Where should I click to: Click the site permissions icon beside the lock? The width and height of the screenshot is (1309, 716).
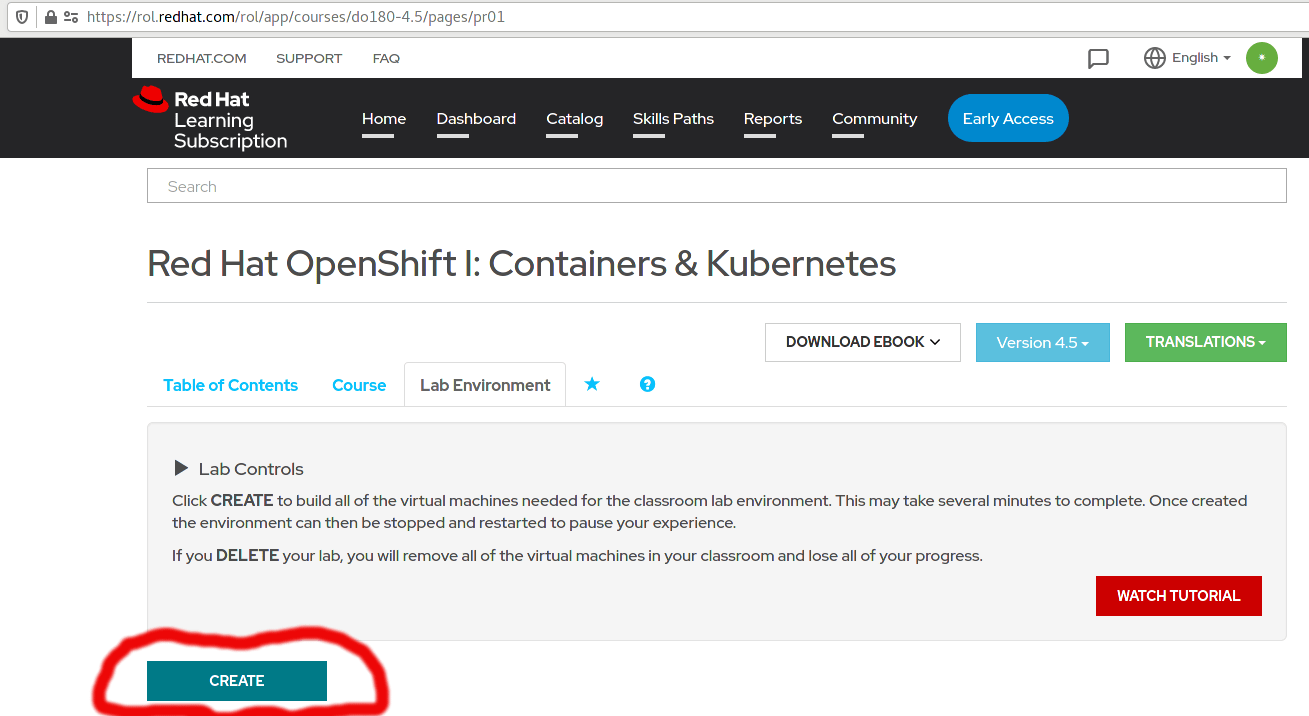69,16
